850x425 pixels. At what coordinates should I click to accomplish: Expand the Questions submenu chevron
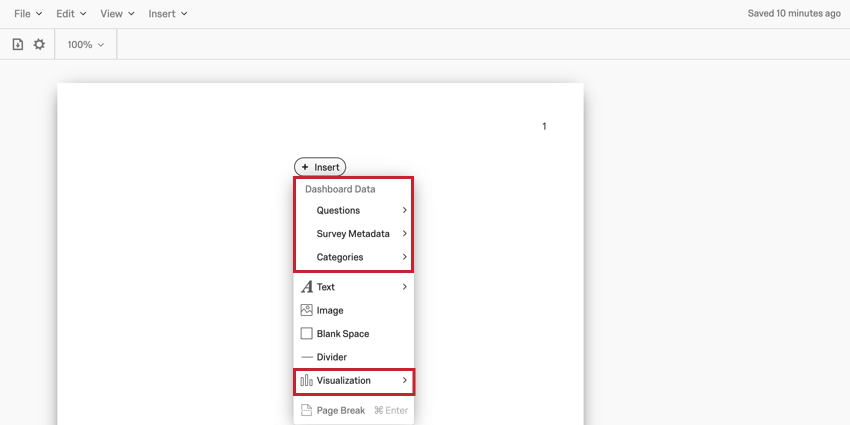pyautogui.click(x=404, y=210)
